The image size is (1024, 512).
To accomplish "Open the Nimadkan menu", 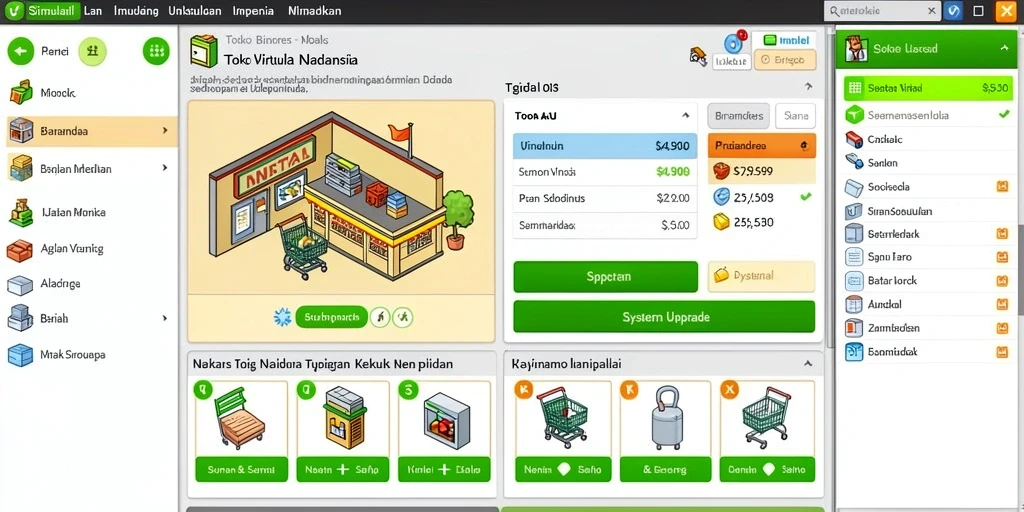I will (314, 11).
